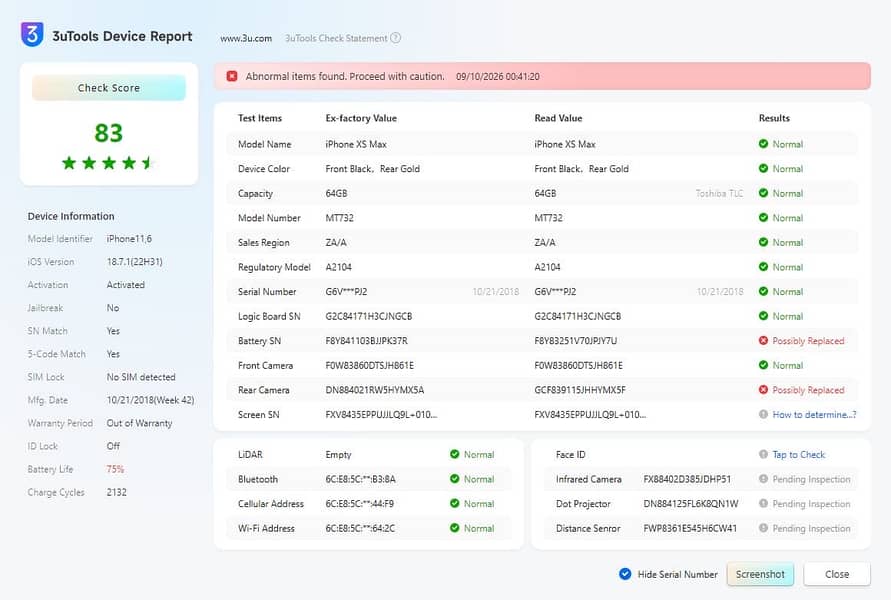The width and height of the screenshot is (891, 600).
Task: Click green check icon in Wi-Fi Address row
Action: [x=454, y=528]
